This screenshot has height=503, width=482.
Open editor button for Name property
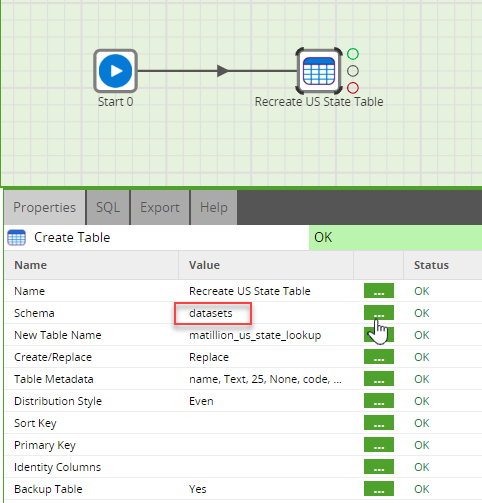pyautogui.click(x=379, y=291)
